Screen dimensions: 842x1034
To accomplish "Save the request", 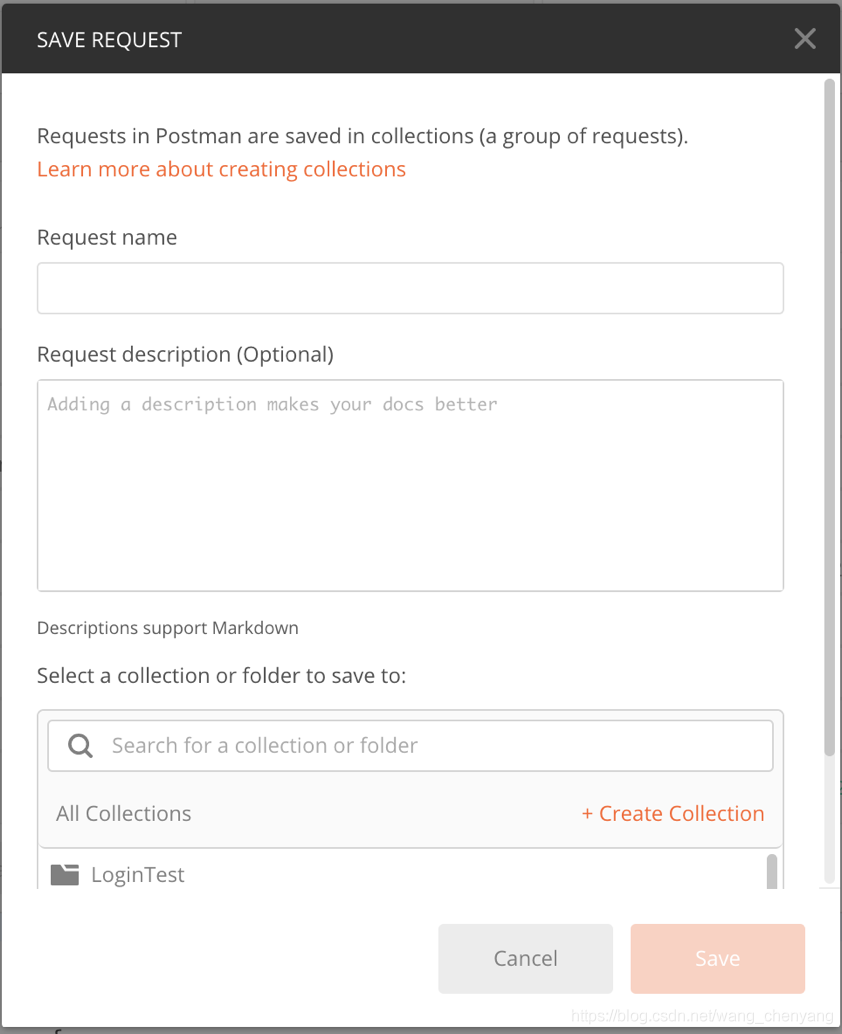I will pyautogui.click(x=717, y=958).
